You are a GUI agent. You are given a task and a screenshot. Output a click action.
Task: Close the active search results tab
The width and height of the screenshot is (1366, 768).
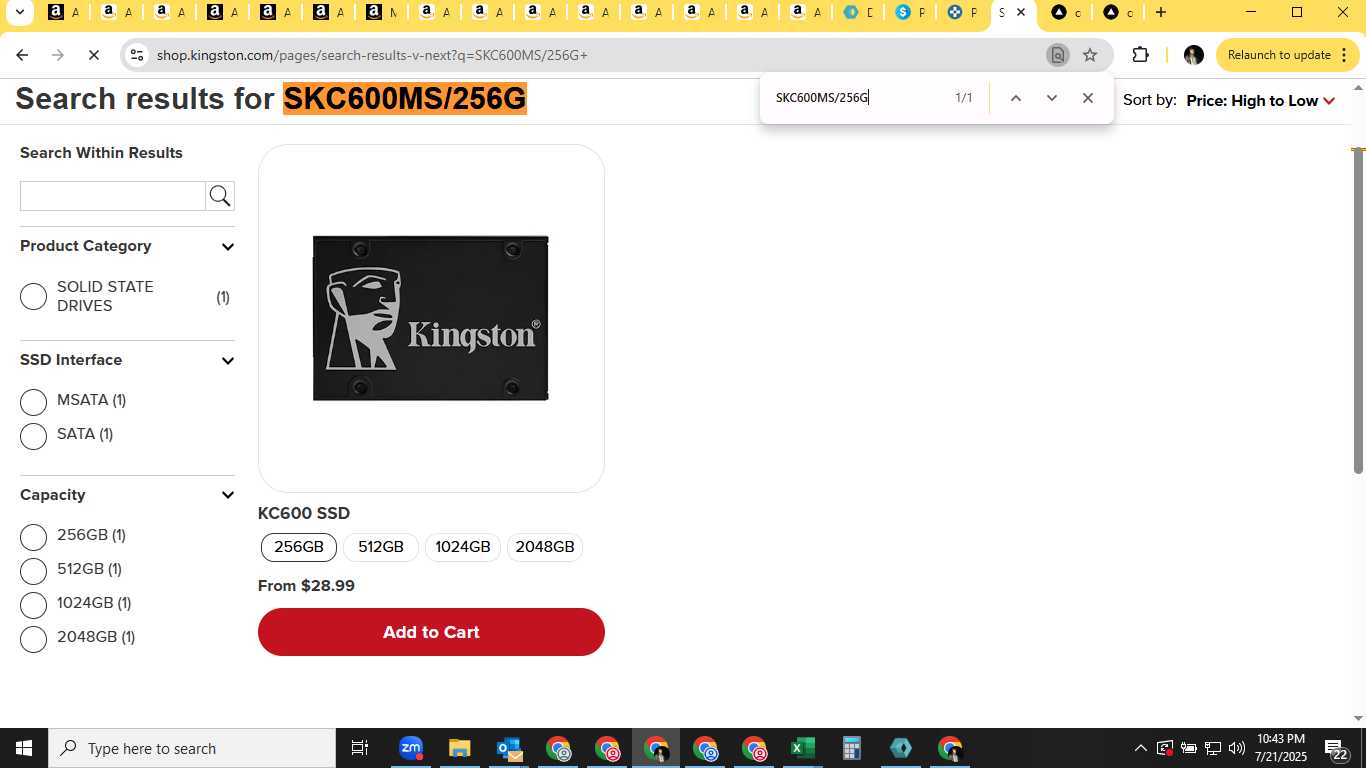1021,12
